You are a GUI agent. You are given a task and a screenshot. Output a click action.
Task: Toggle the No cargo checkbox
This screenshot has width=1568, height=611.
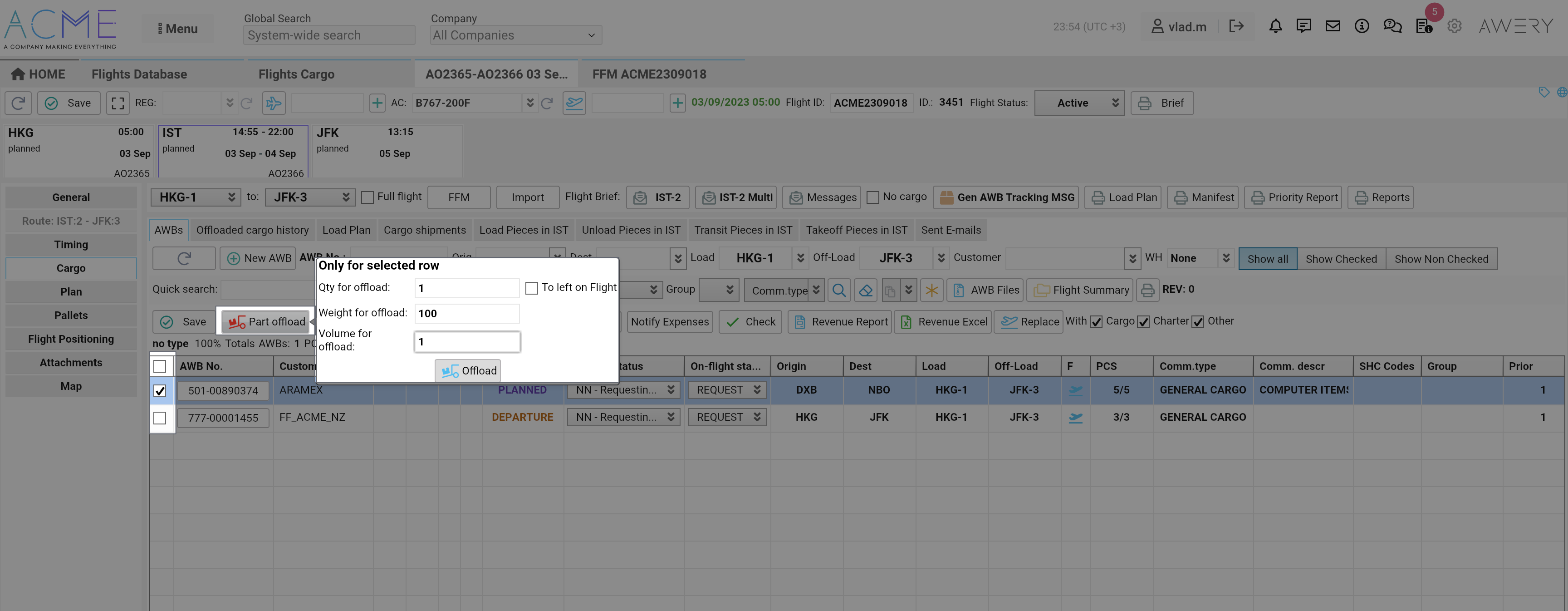tap(873, 197)
